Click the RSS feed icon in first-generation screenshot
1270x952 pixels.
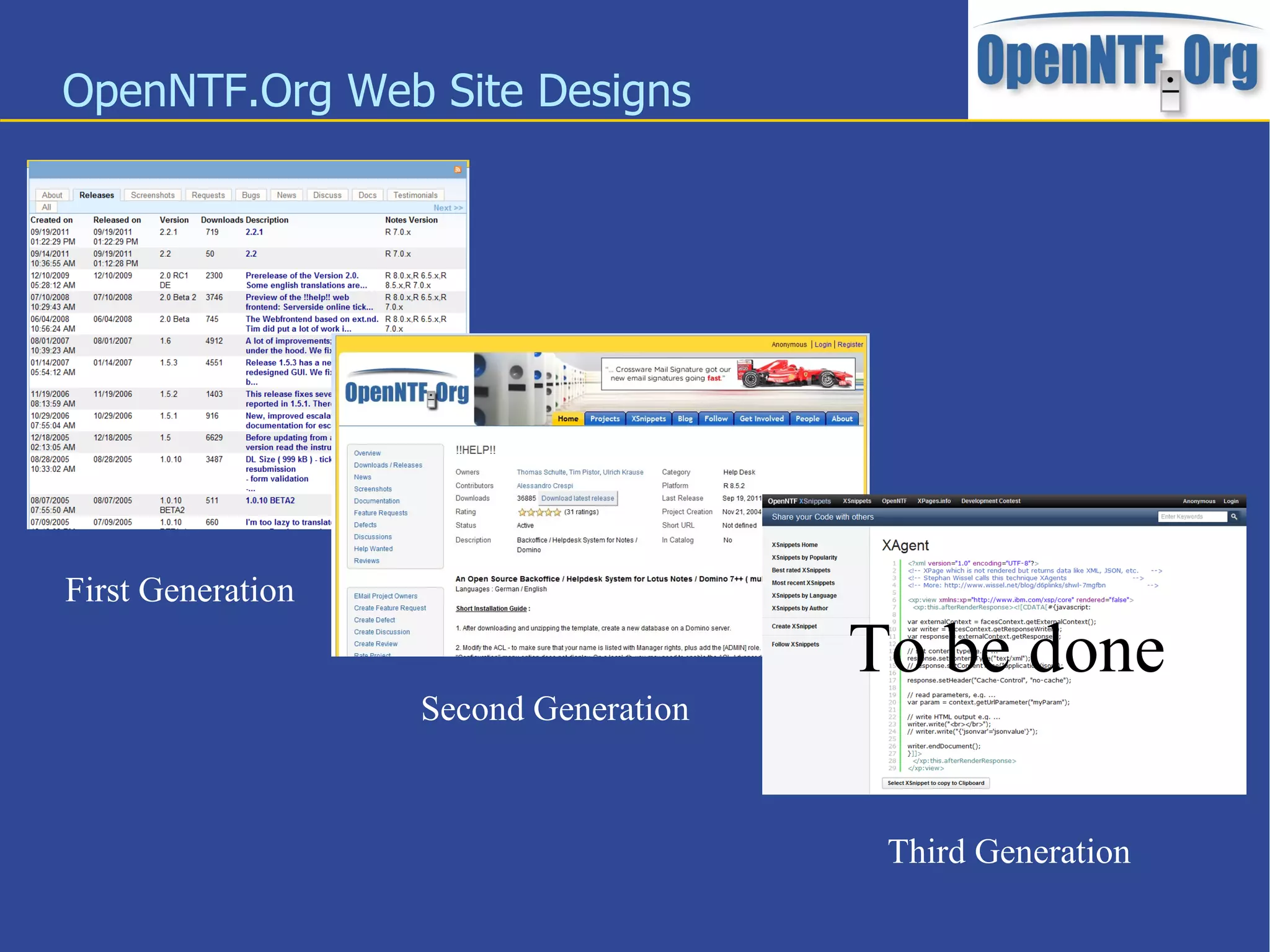[x=458, y=169]
